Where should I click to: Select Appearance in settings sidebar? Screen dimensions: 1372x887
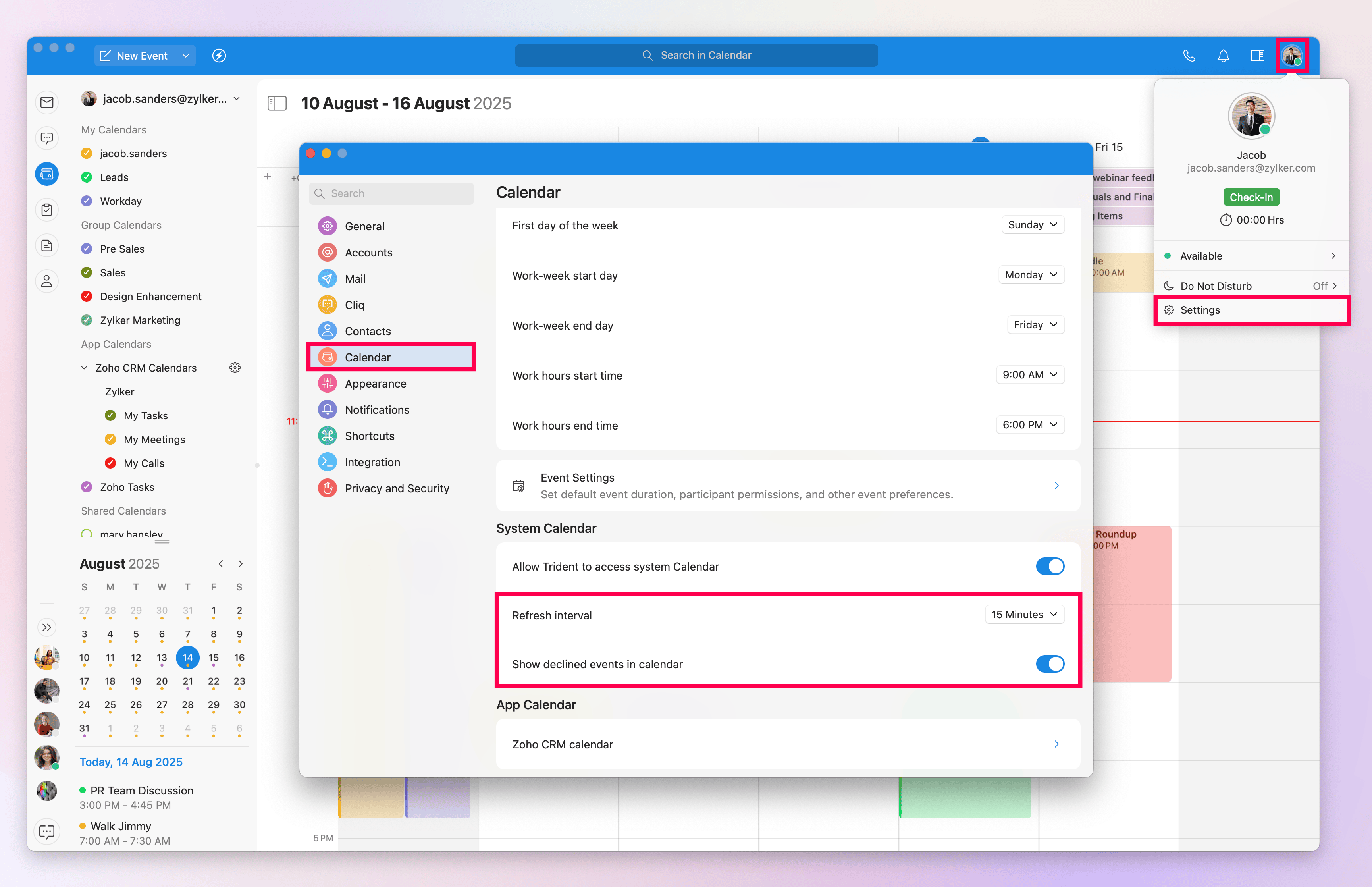pos(376,384)
